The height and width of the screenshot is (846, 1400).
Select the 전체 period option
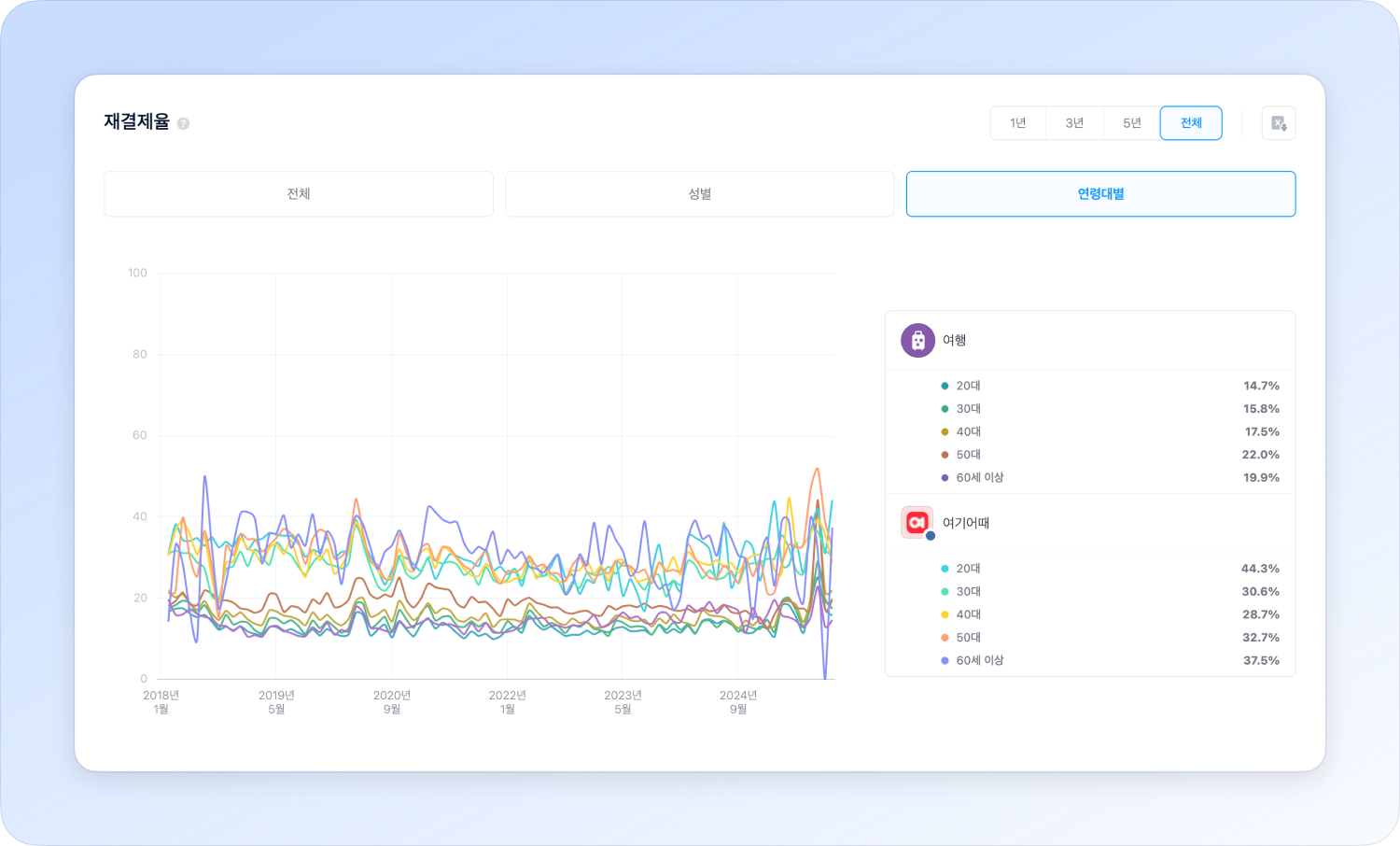(x=1191, y=123)
